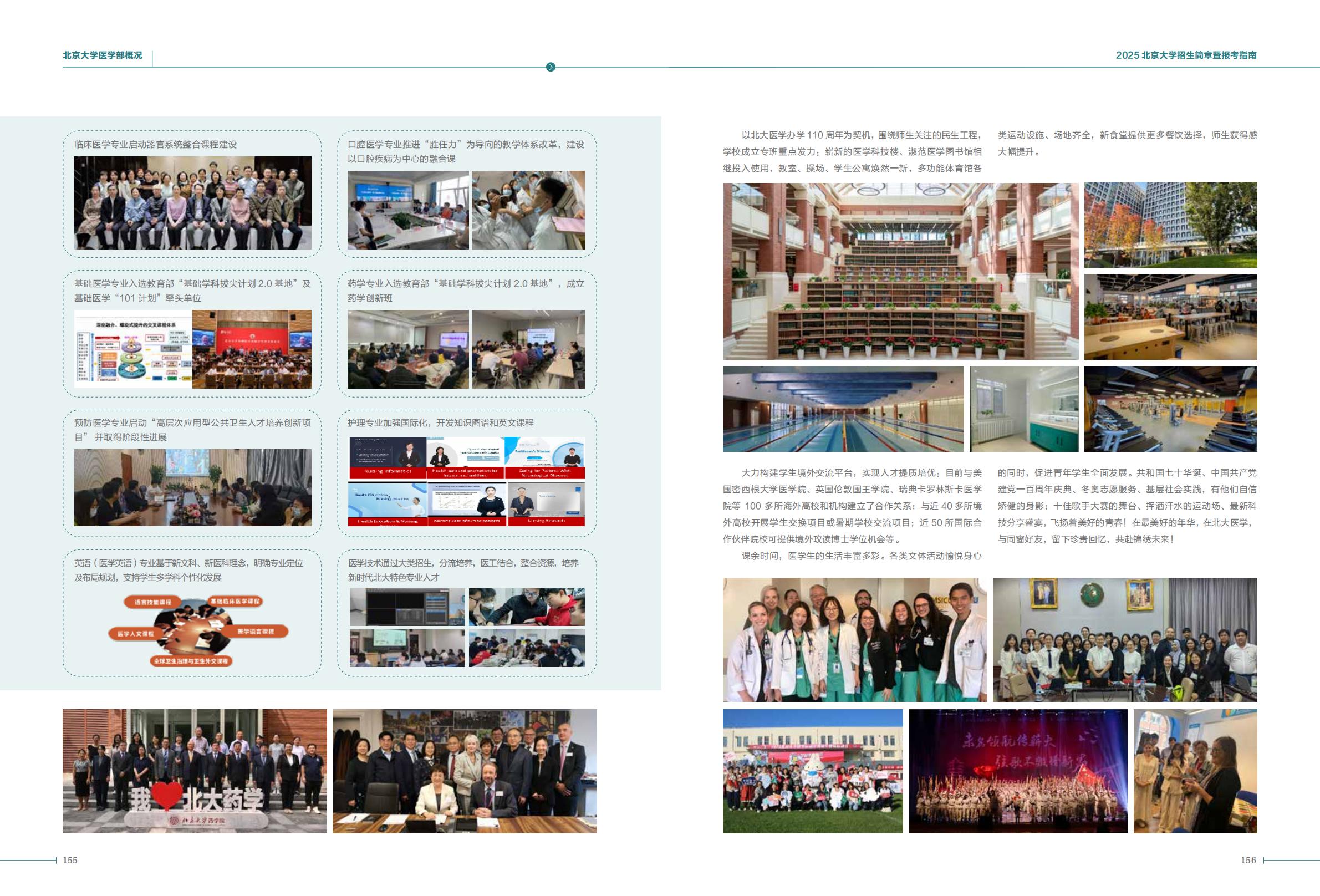Select the swimming pool photo
Viewport: 1320px width, 896px height.
pyautogui.click(x=842, y=409)
